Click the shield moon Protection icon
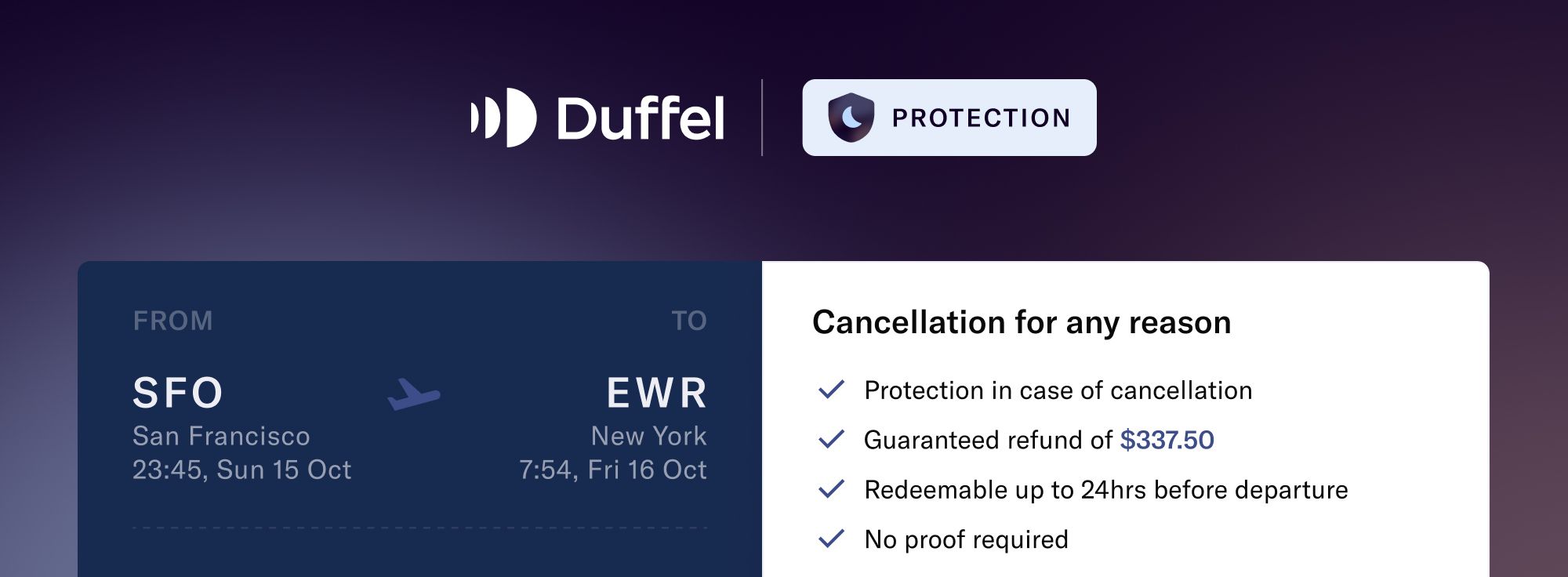 pos(851,118)
